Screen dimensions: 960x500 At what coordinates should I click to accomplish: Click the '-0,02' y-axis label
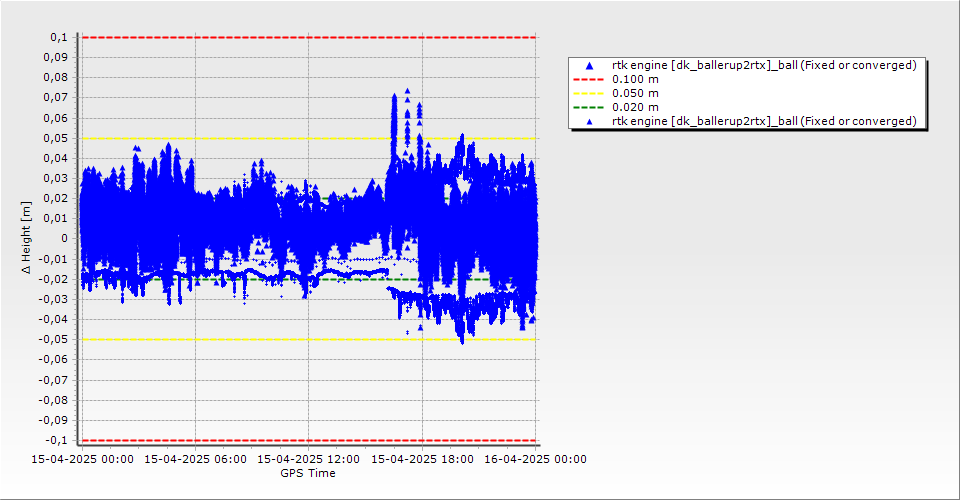click(x=54, y=279)
